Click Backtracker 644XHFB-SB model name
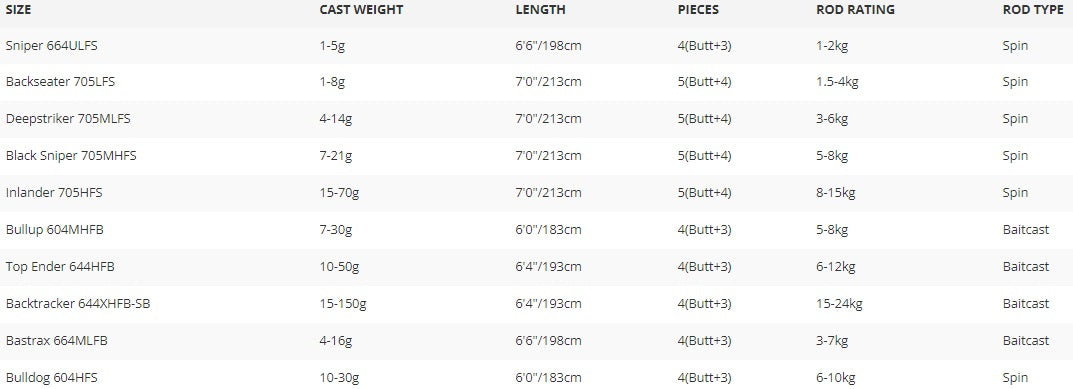The width and height of the screenshot is (1073, 389). tap(78, 304)
